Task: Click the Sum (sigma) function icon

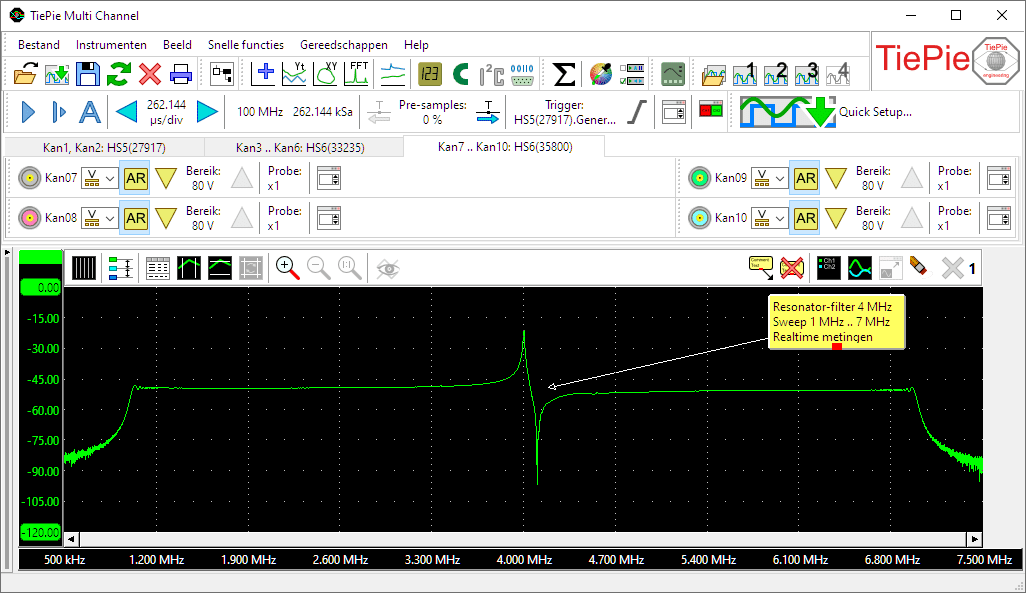Action: tap(562, 72)
